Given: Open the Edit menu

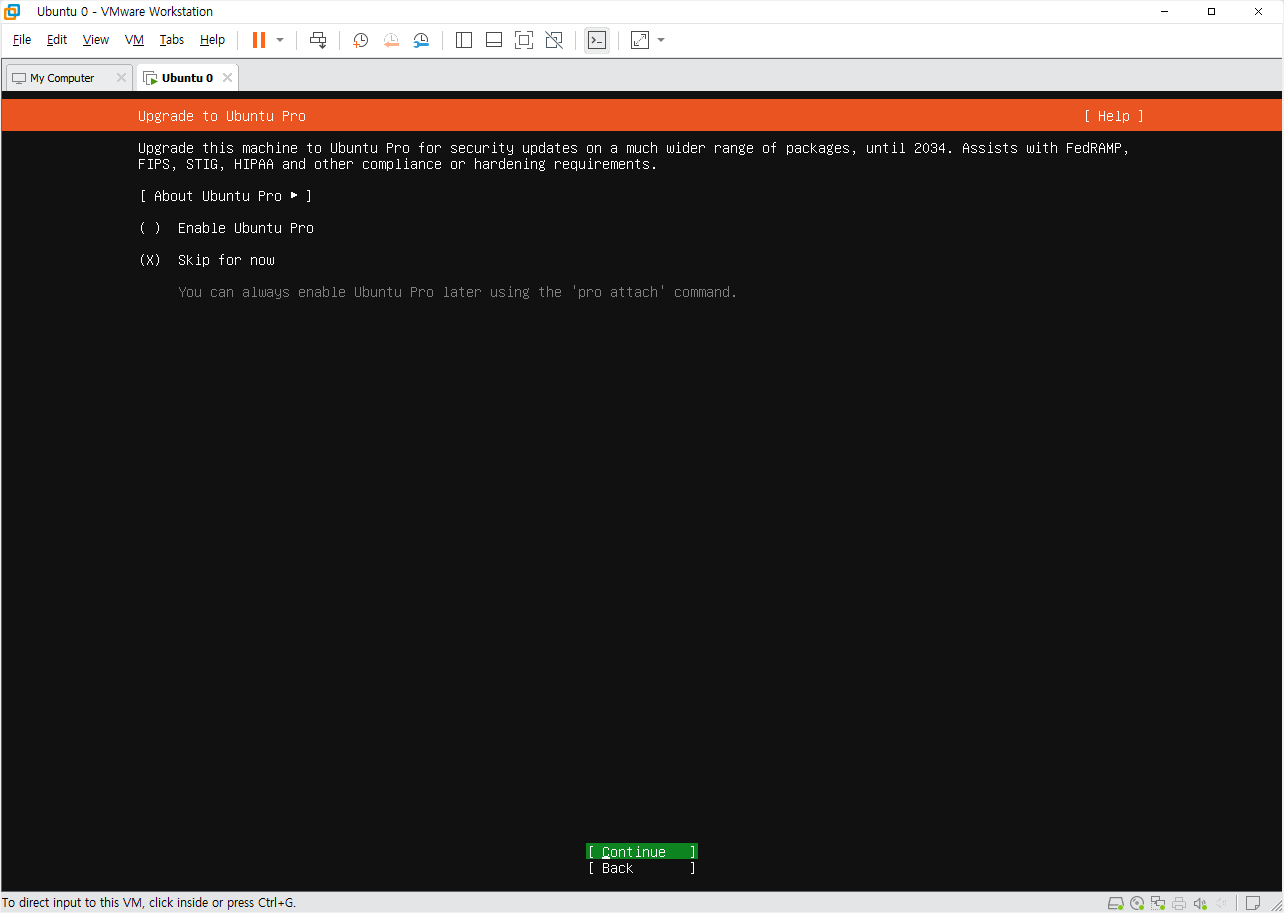Looking at the screenshot, I should 57,40.
